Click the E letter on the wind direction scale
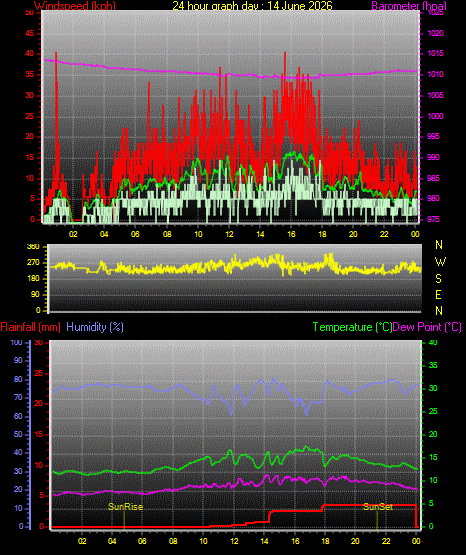466x555 pixels. click(438, 295)
